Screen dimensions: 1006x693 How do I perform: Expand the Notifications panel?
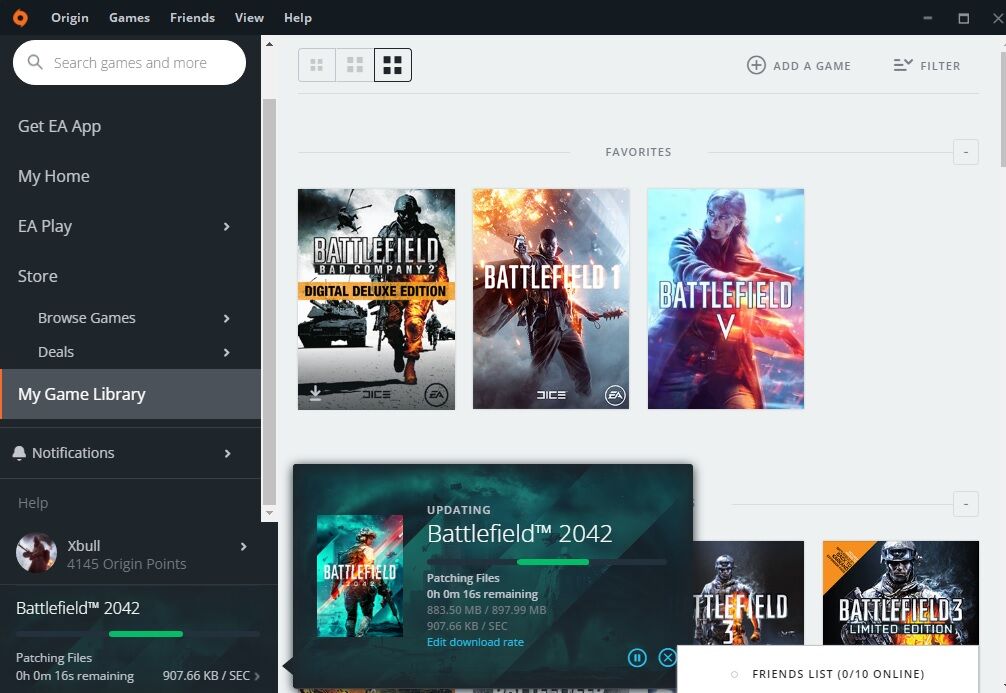[x=227, y=454]
